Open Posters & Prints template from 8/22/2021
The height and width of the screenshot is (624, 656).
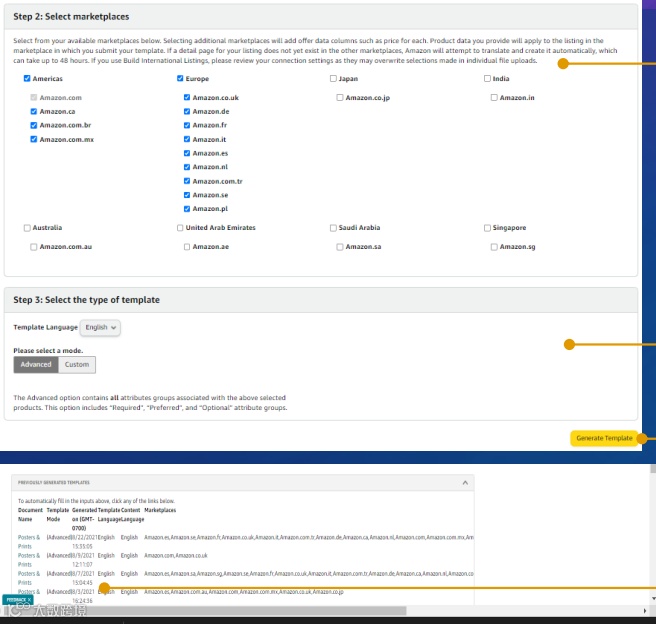[x=29, y=542]
